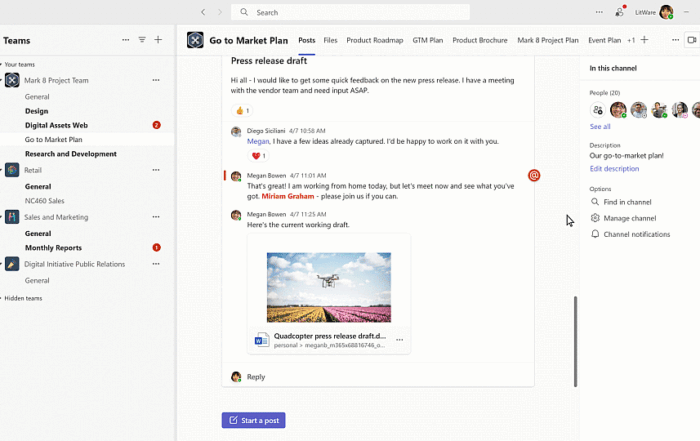Screen dimensions: 700x441
Task: Collapse the Sales and Marketing team tree
Action: point(1,217)
